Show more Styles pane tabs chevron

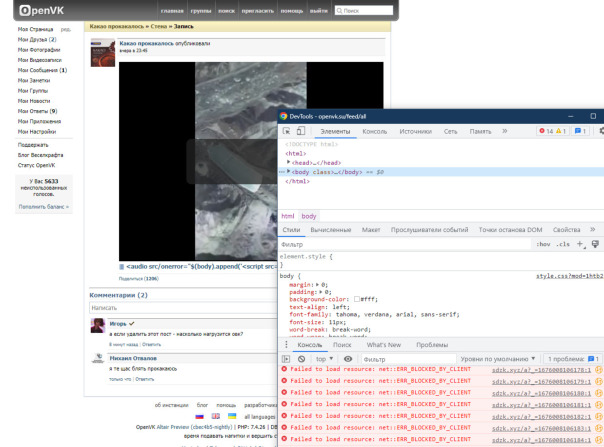(592, 229)
